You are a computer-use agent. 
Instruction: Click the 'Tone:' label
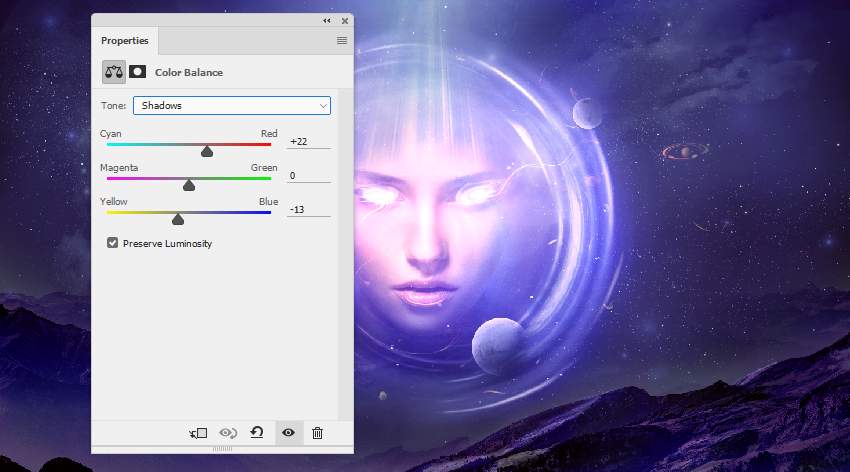pos(113,106)
